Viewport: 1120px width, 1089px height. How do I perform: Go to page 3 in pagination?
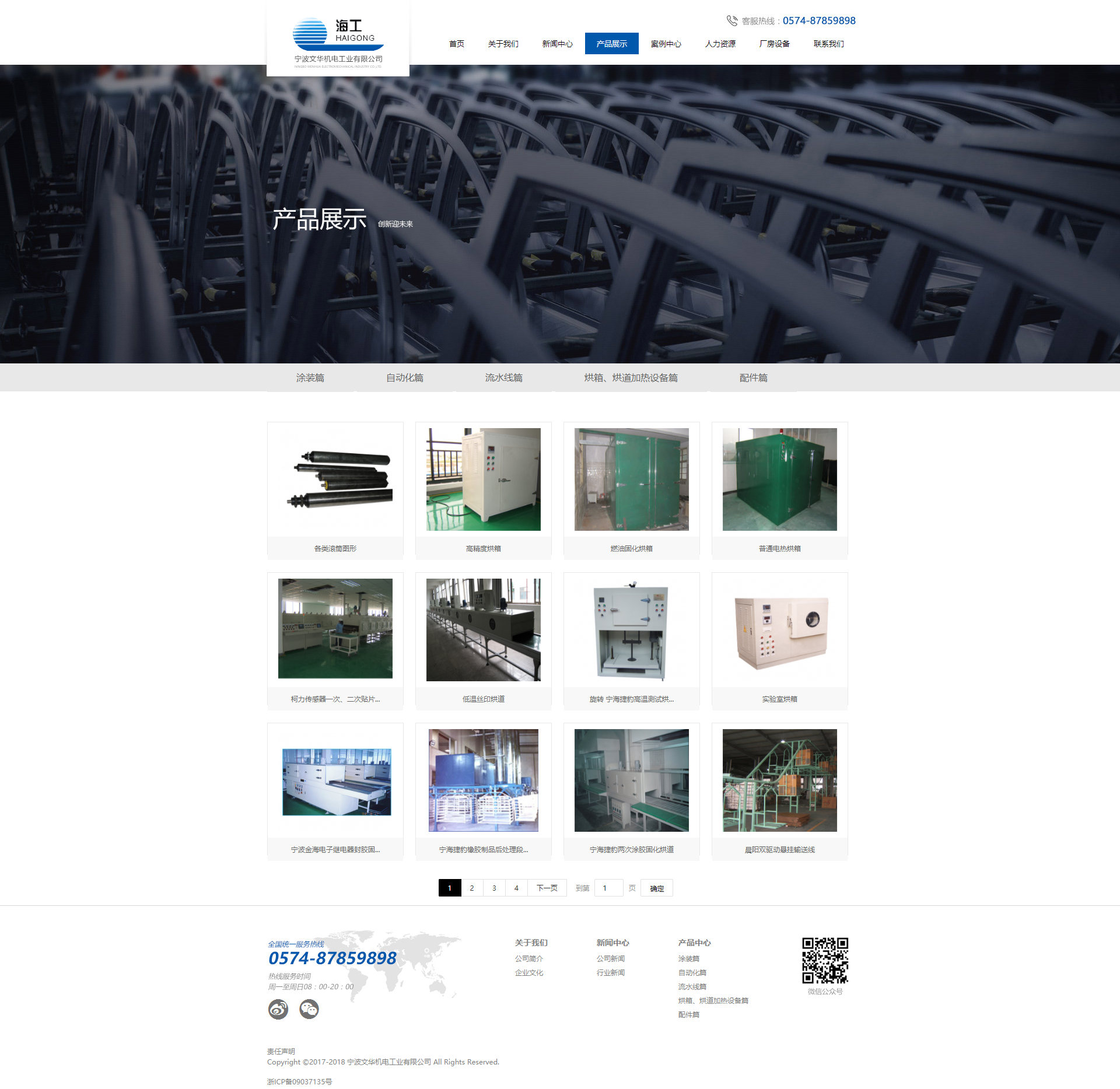click(x=494, y=888)
